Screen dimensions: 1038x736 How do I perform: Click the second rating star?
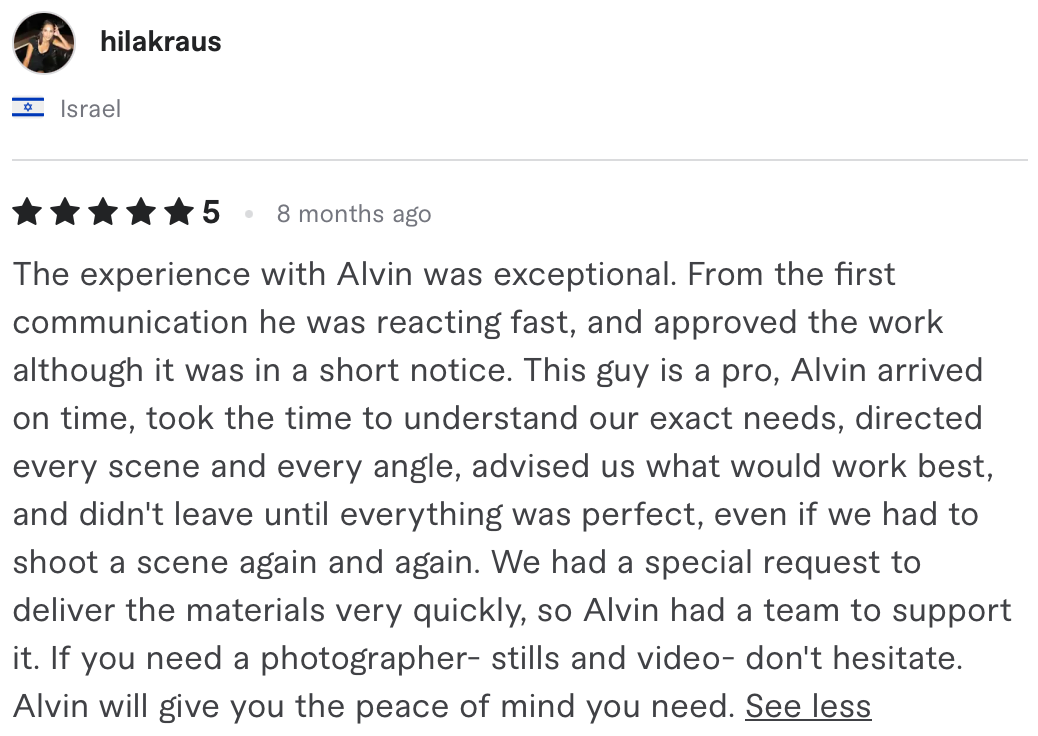[x=65, y=212]
